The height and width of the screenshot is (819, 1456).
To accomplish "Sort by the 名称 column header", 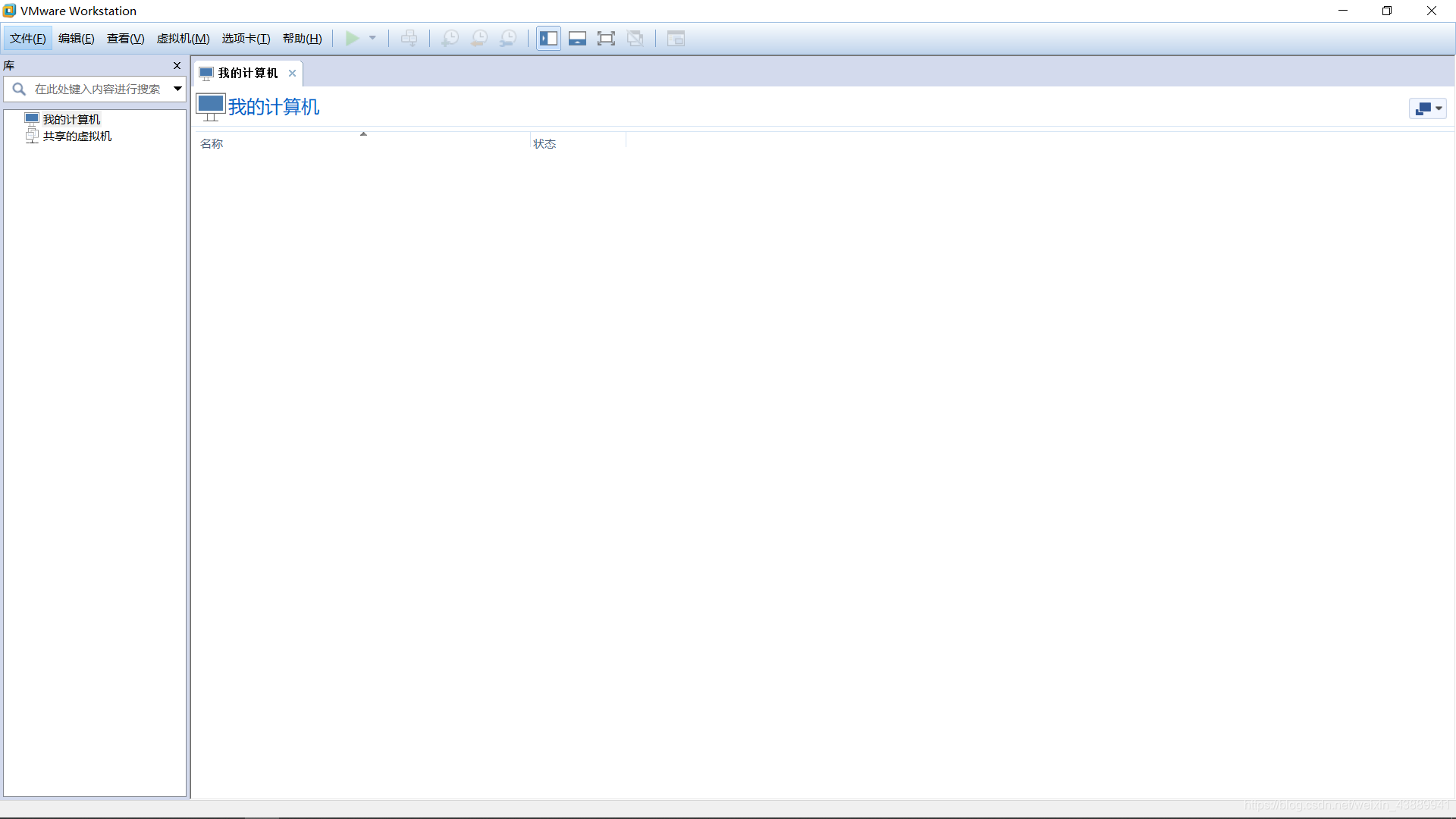I will pos(212,144).
